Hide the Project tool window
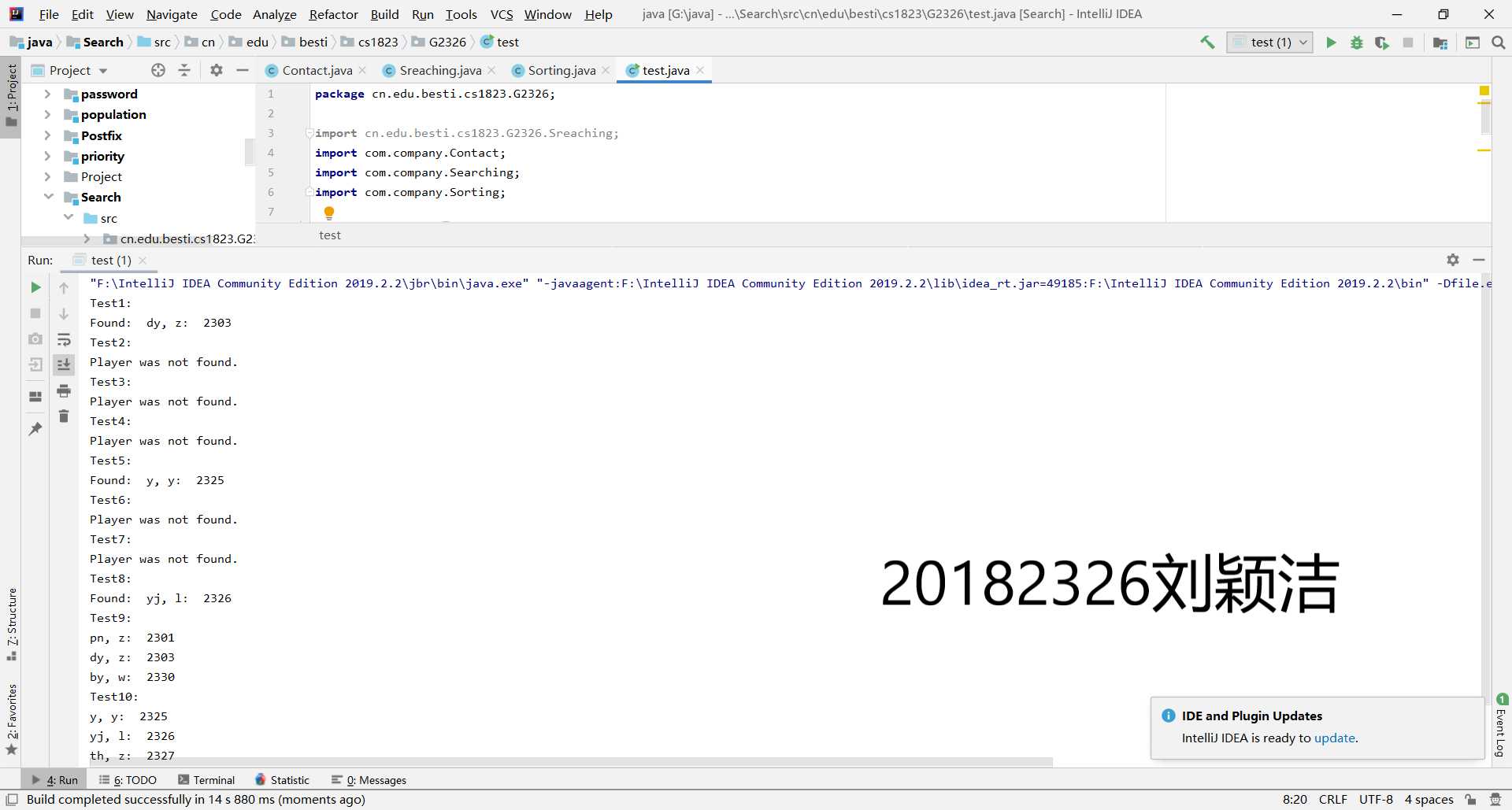Screen dimensions: 1512x810 pos(243,70)
